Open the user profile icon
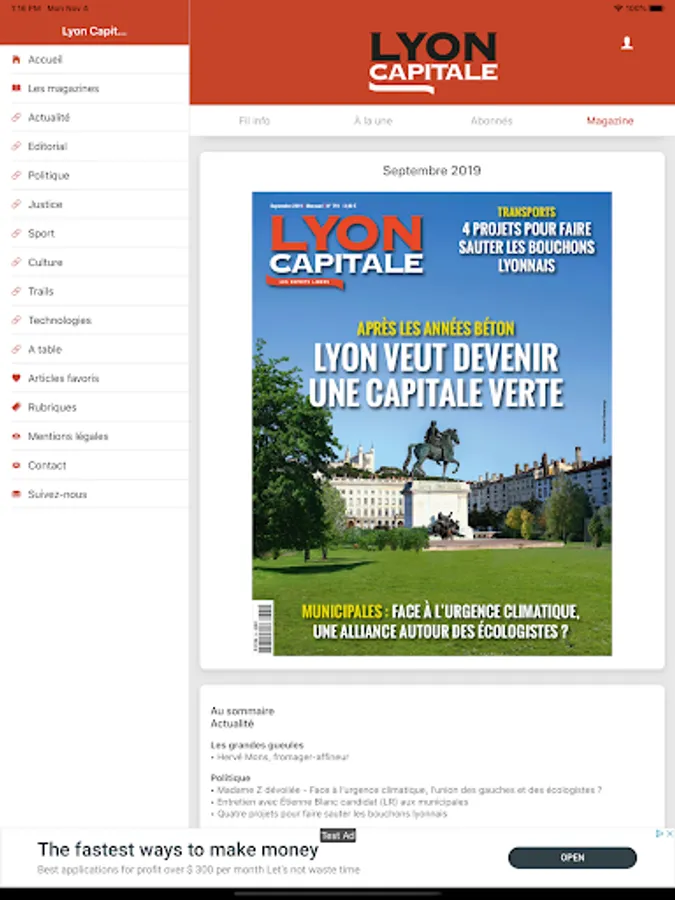 point(627,43)
